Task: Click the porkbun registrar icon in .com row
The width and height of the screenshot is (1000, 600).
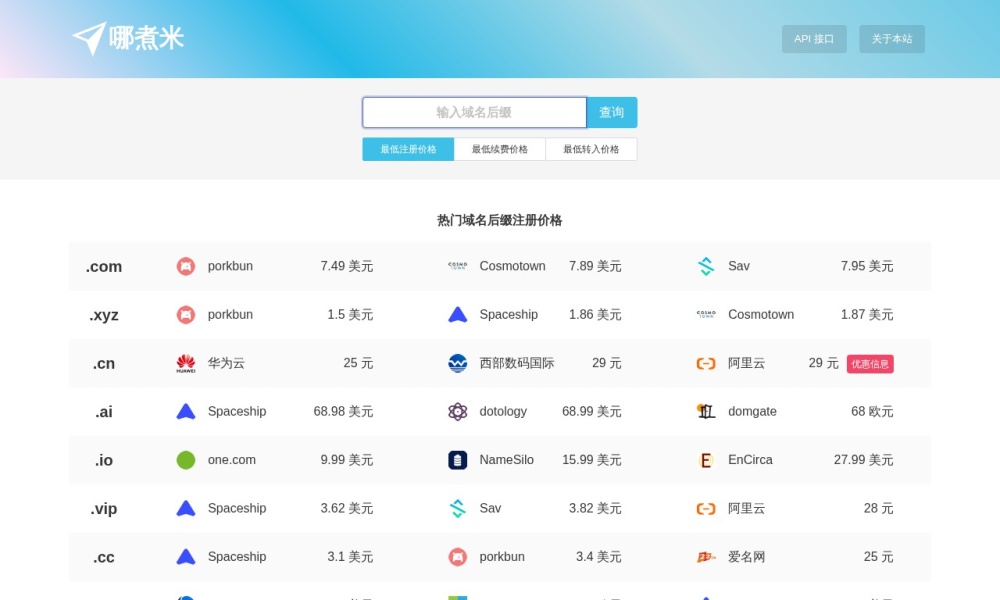Action: click(185, 266)
